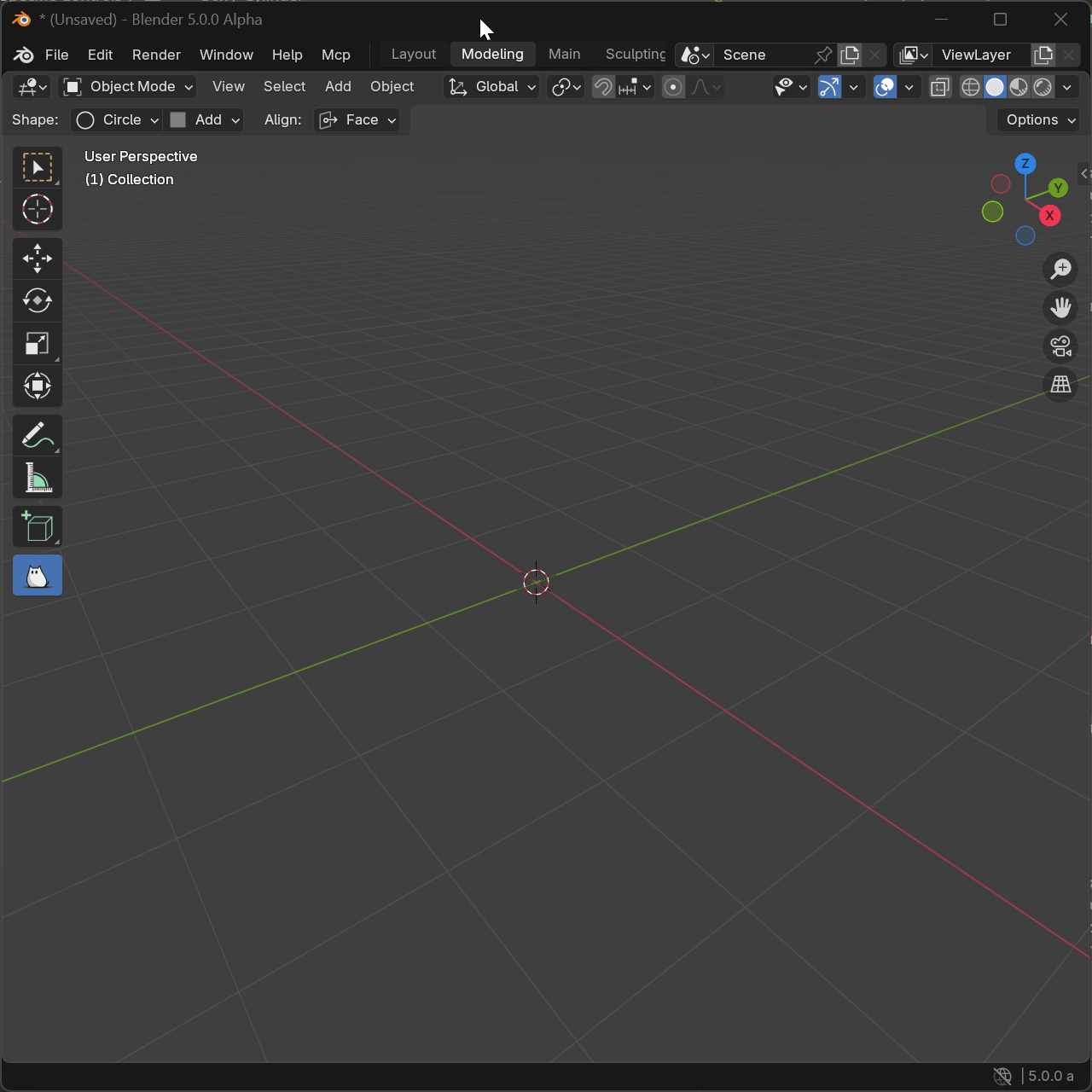1092x1092 pixels.
Task: Expand the Global transform orientation dropdown
Action: coord(492,87)
